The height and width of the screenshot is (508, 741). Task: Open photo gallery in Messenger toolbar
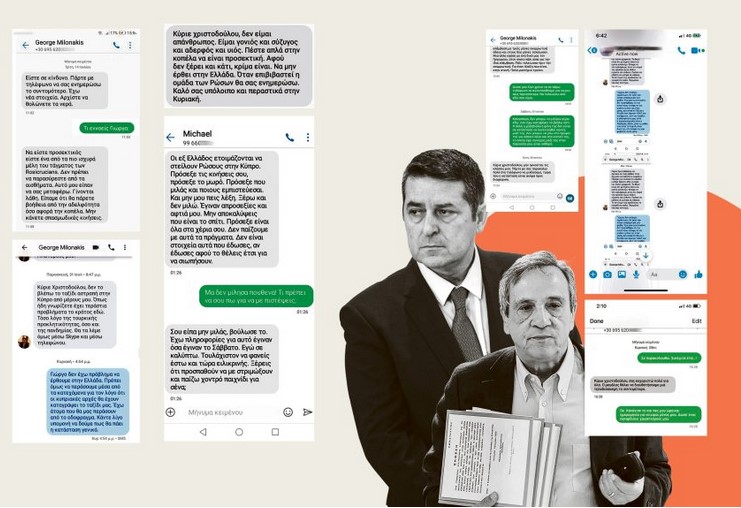621,274
